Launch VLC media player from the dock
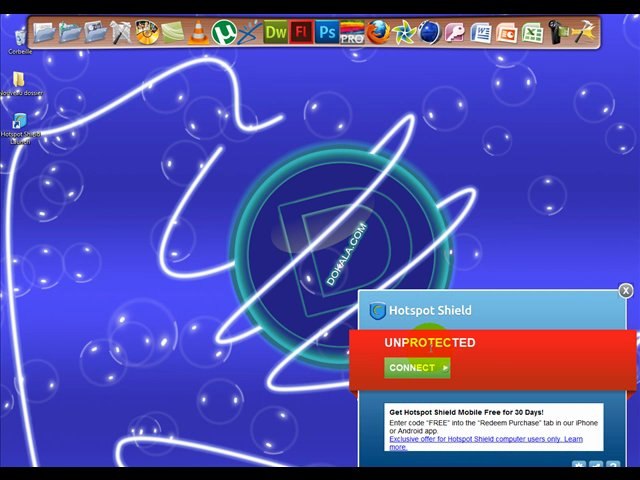Screen dimensions: 640x480 (198, 32)
